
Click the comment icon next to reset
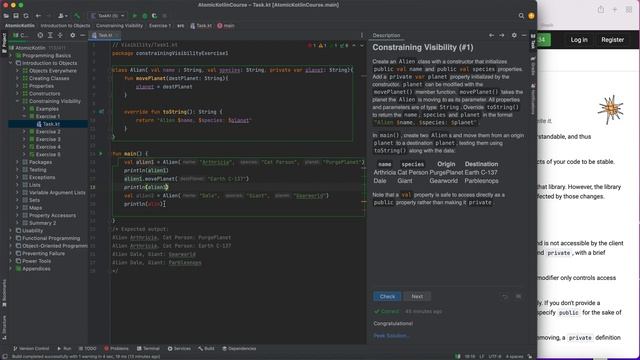tap(518, 297)
